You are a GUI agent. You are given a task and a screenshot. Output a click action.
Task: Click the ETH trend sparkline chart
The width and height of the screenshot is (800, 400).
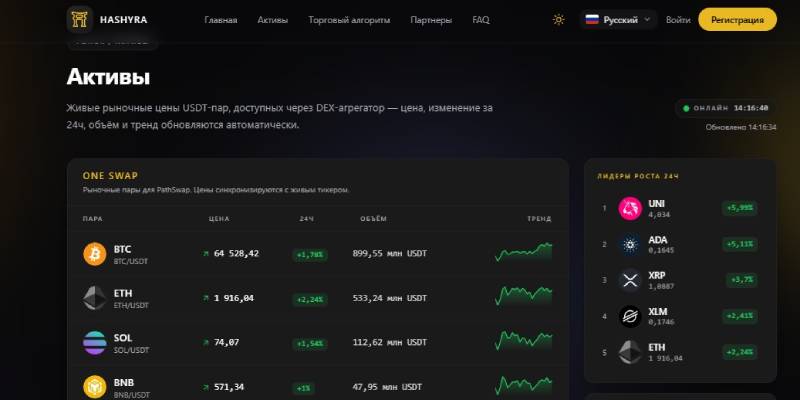pos(523,296)
